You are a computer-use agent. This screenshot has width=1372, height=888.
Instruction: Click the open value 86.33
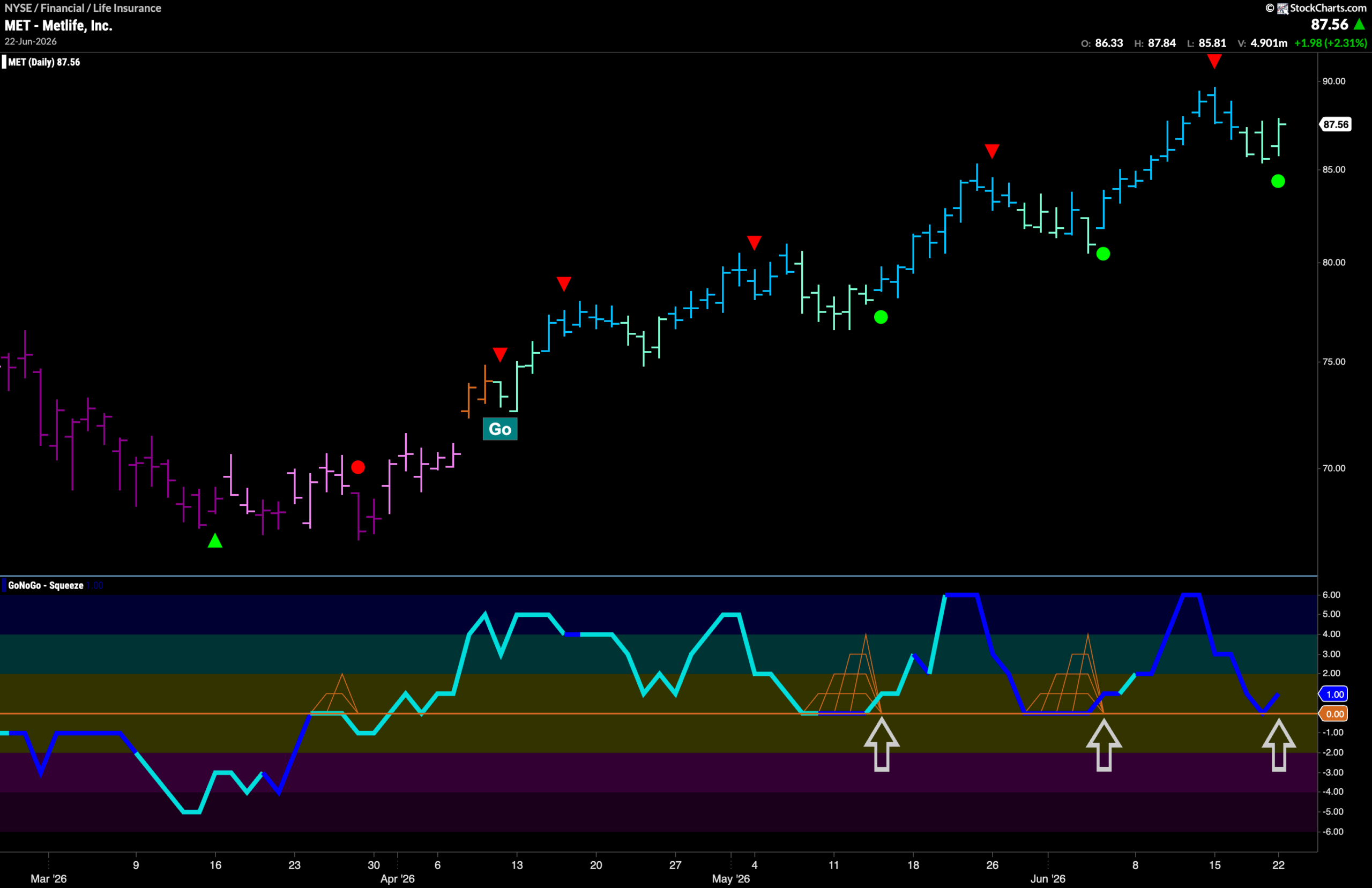click(1108, 43)
